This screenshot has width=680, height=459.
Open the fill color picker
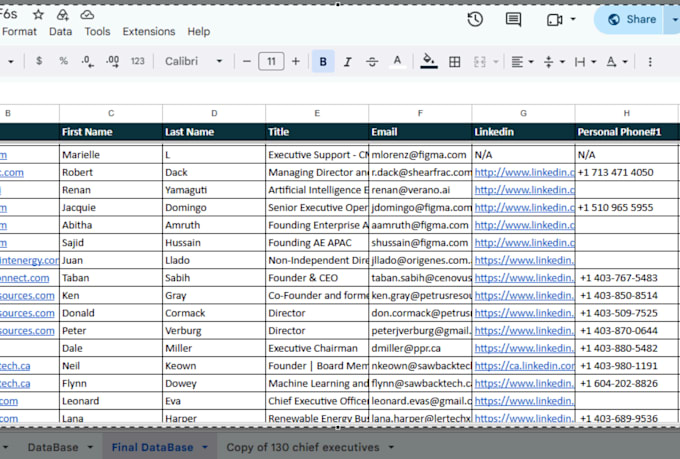click(429, 62)
